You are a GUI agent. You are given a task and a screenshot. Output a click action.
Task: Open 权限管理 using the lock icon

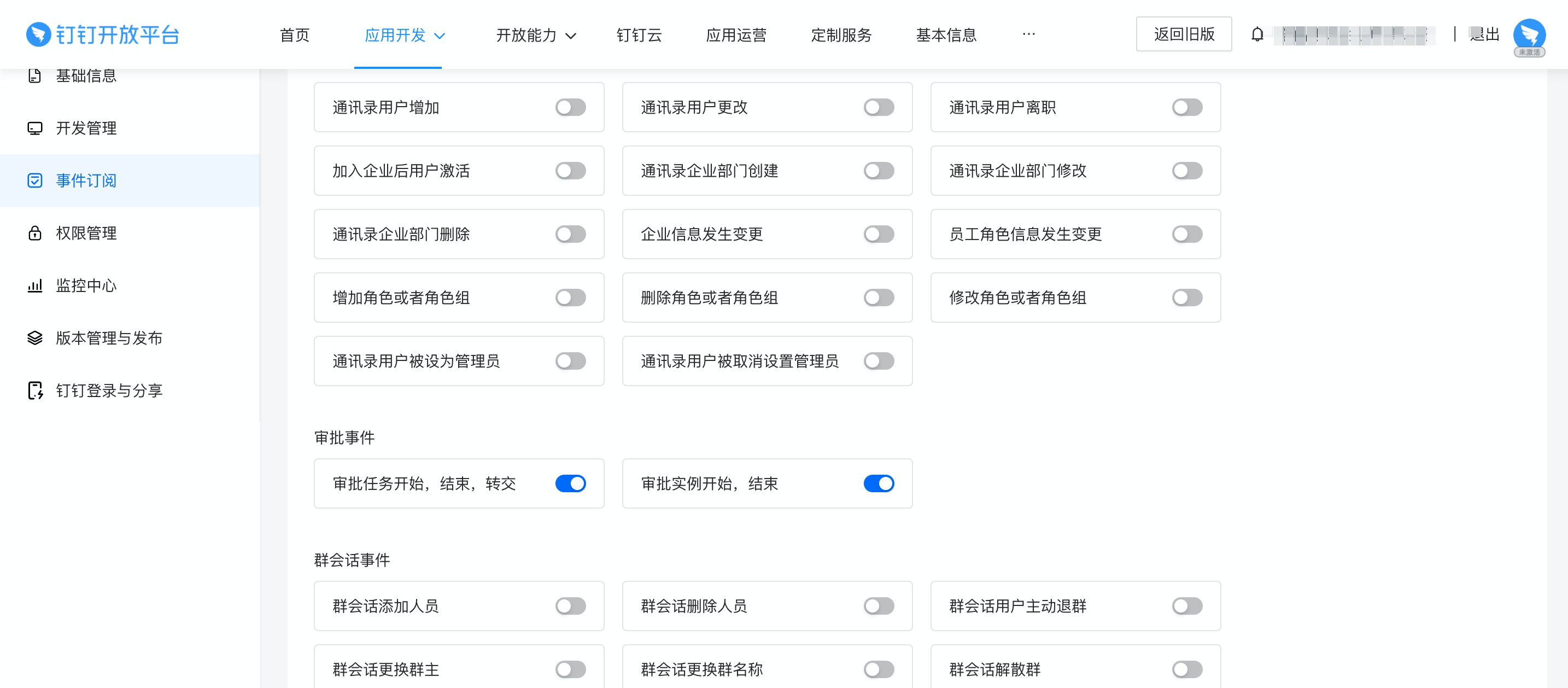pos(34,233)
